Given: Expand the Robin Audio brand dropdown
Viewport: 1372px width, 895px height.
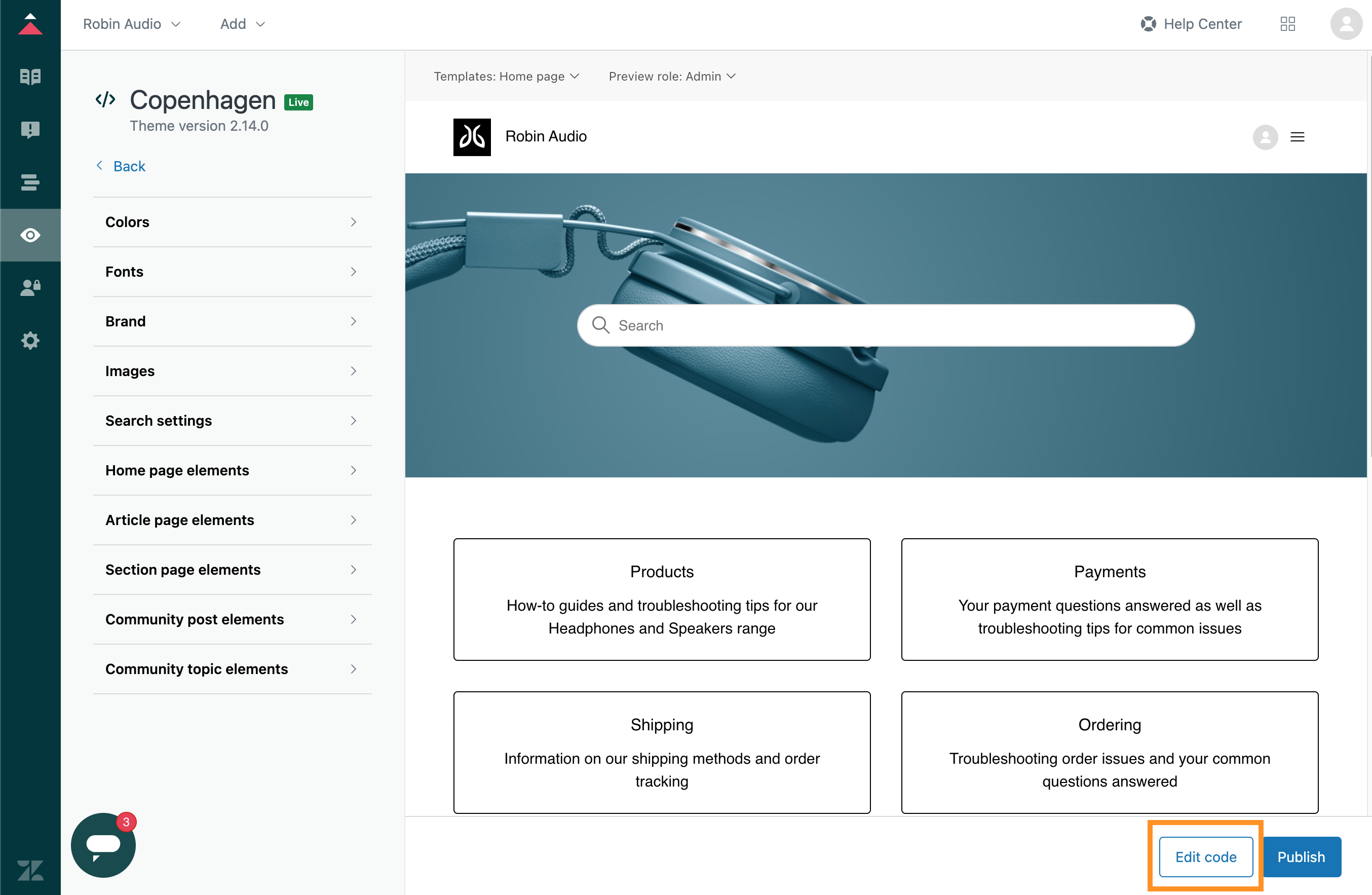Looking at the screenshot, I should pos(131,24).
